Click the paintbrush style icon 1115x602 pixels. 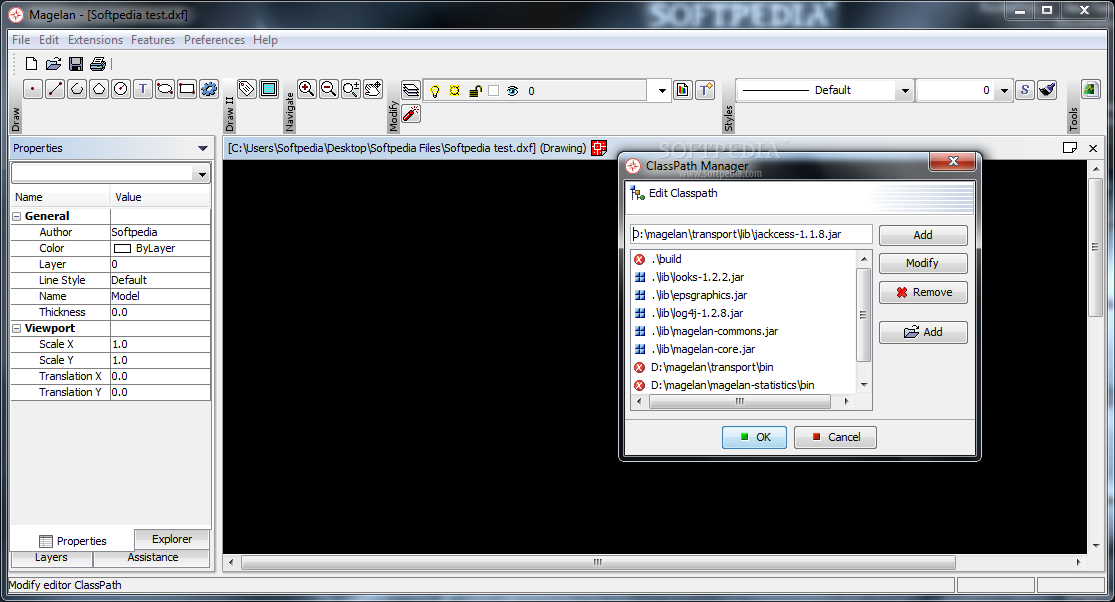[1047, 90]
